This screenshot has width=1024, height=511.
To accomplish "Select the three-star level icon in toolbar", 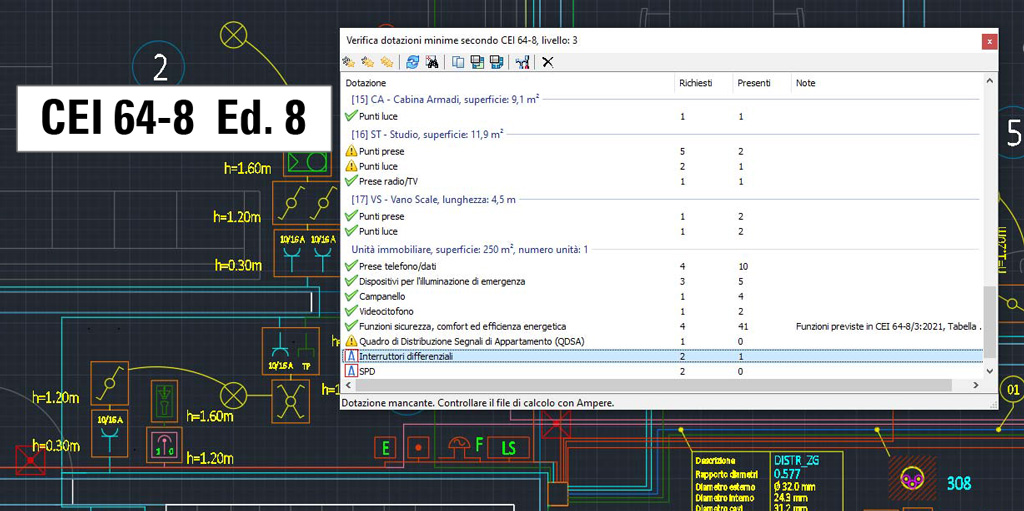I will tap(387, 62).
